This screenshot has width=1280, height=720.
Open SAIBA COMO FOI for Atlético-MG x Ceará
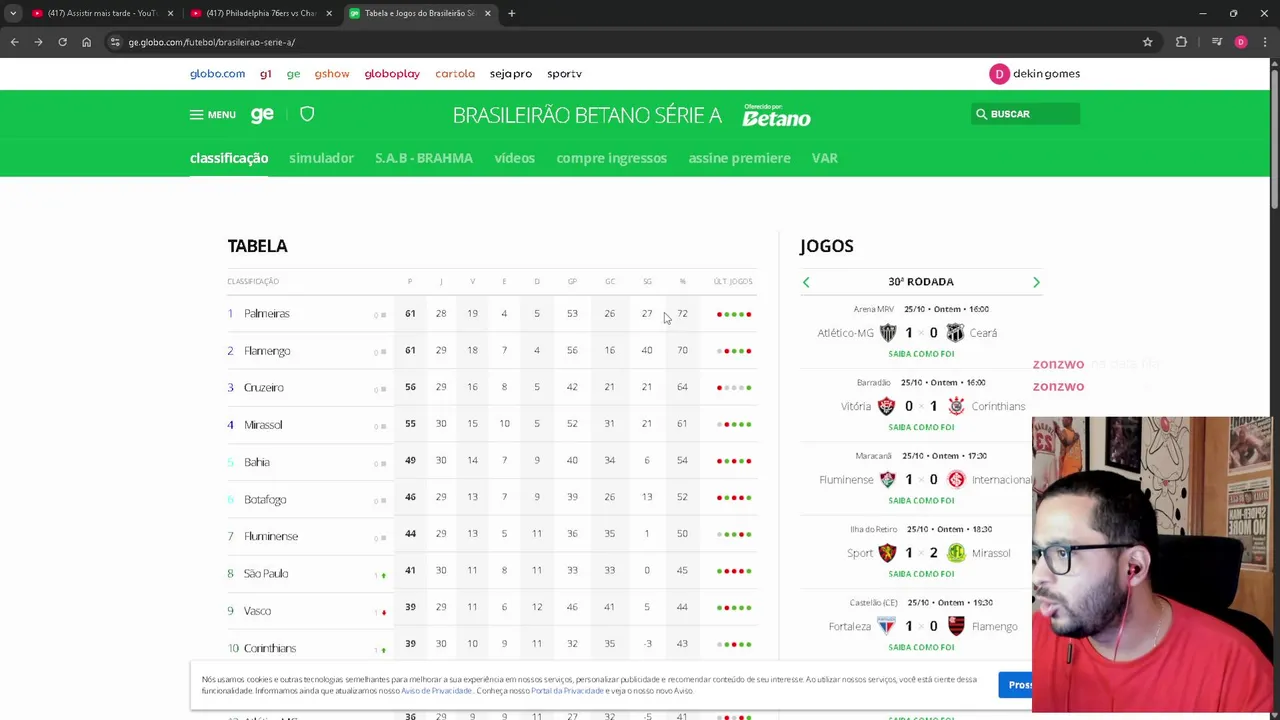(921, 354)
